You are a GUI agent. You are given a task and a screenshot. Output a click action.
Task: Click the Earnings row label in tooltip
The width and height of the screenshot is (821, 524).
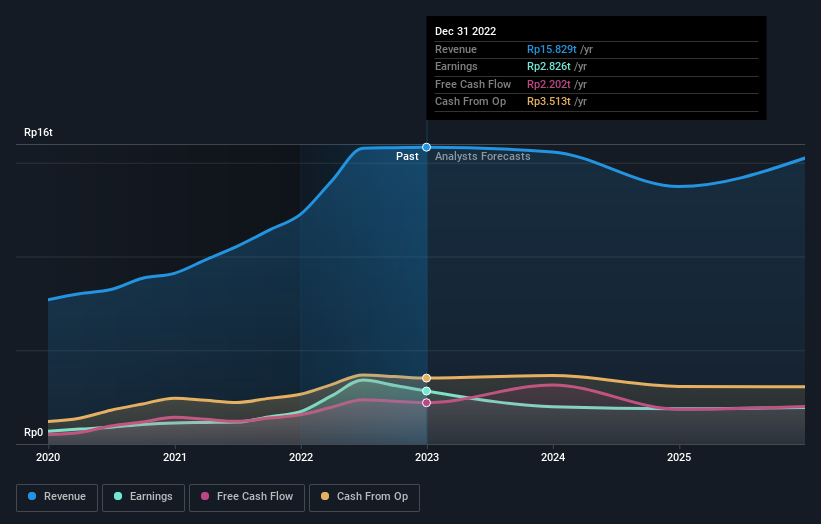[457, 66]
